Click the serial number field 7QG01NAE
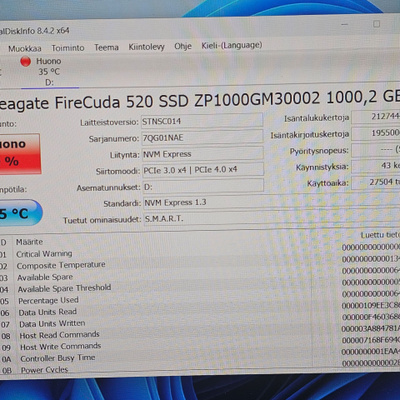The width and height of the screenshot is (400, 400). pyautogui.click(x=202, y=137)
